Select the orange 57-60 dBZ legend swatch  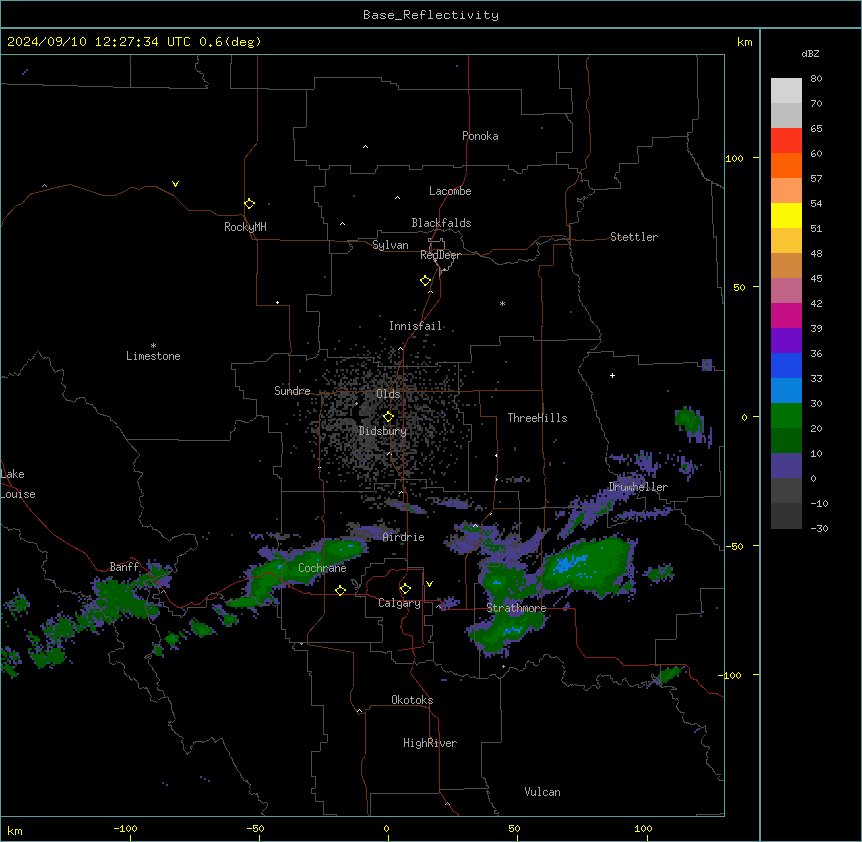786,165
